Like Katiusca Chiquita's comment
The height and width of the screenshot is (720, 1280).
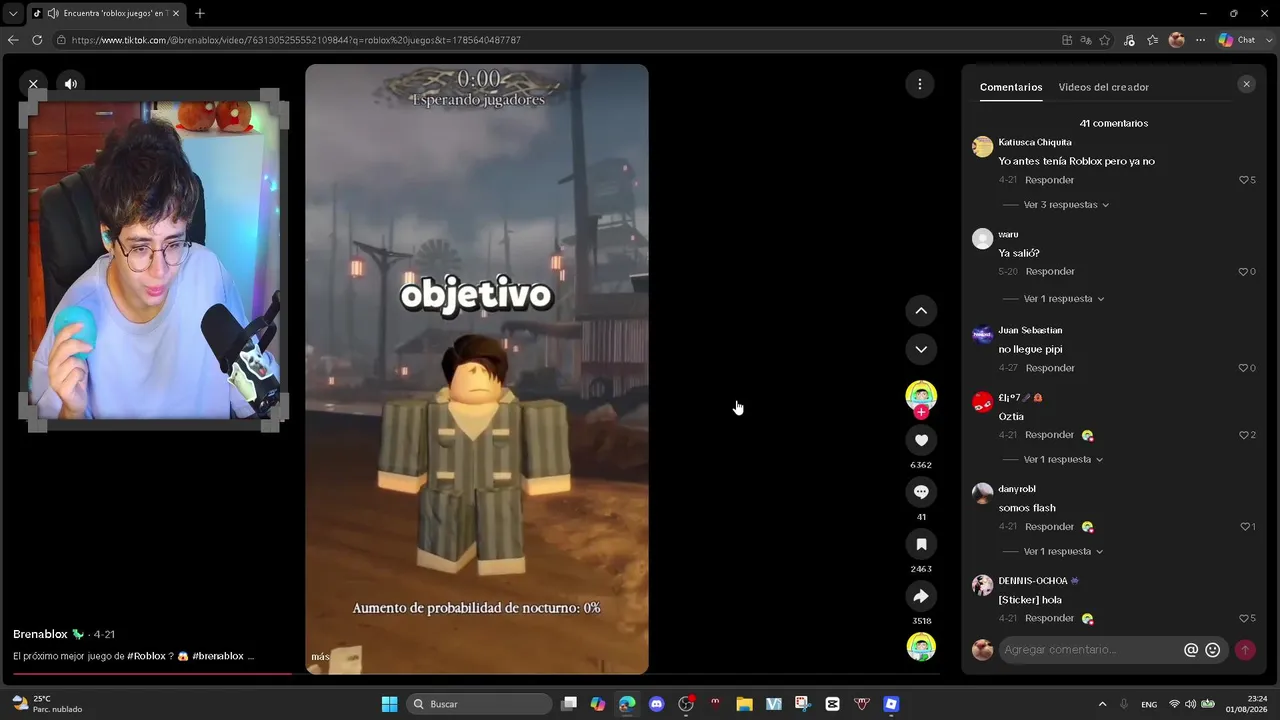pyautogui.click(x=1244, y=180)
